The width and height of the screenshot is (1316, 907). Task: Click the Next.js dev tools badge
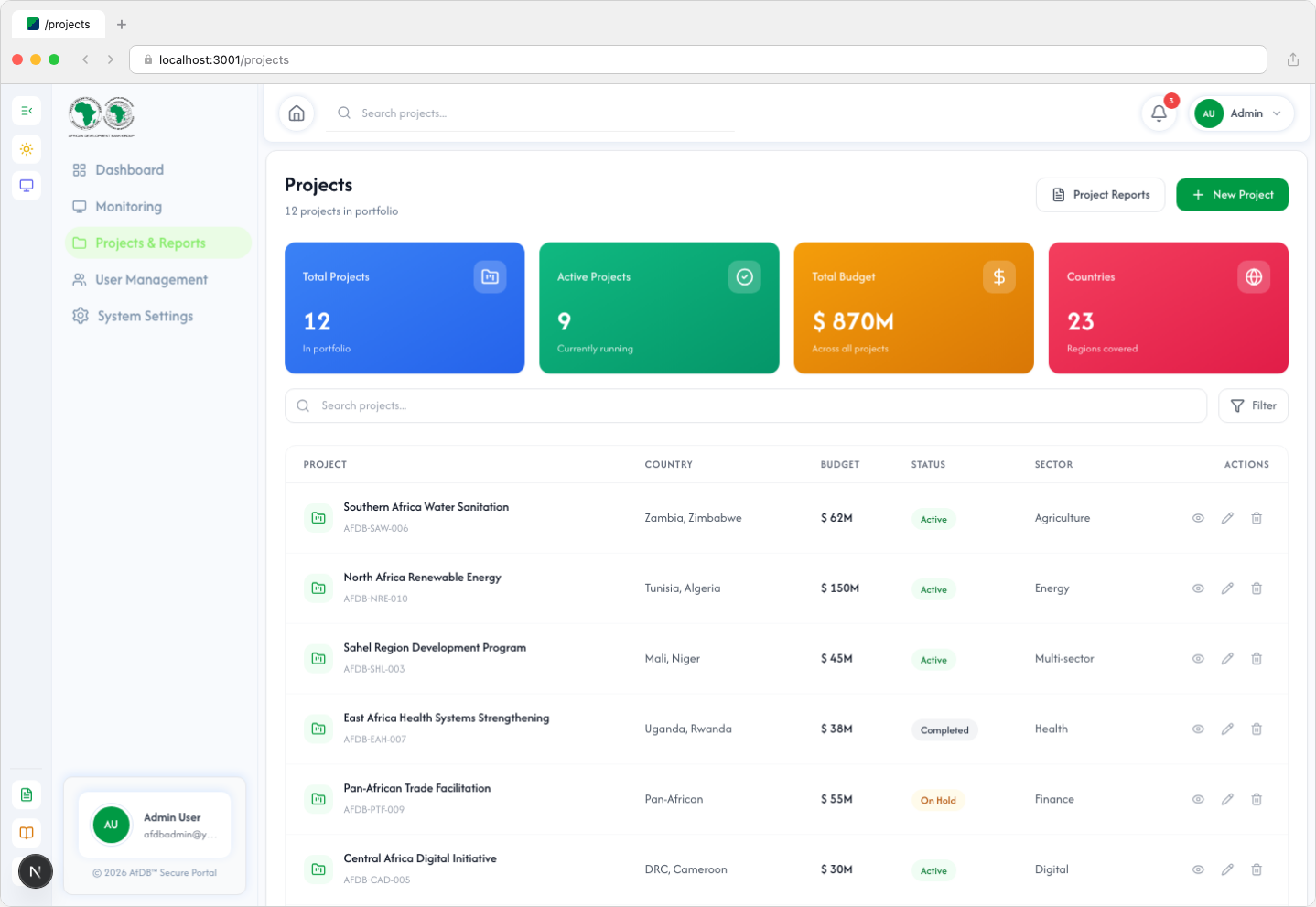click(x=36, y=872)
